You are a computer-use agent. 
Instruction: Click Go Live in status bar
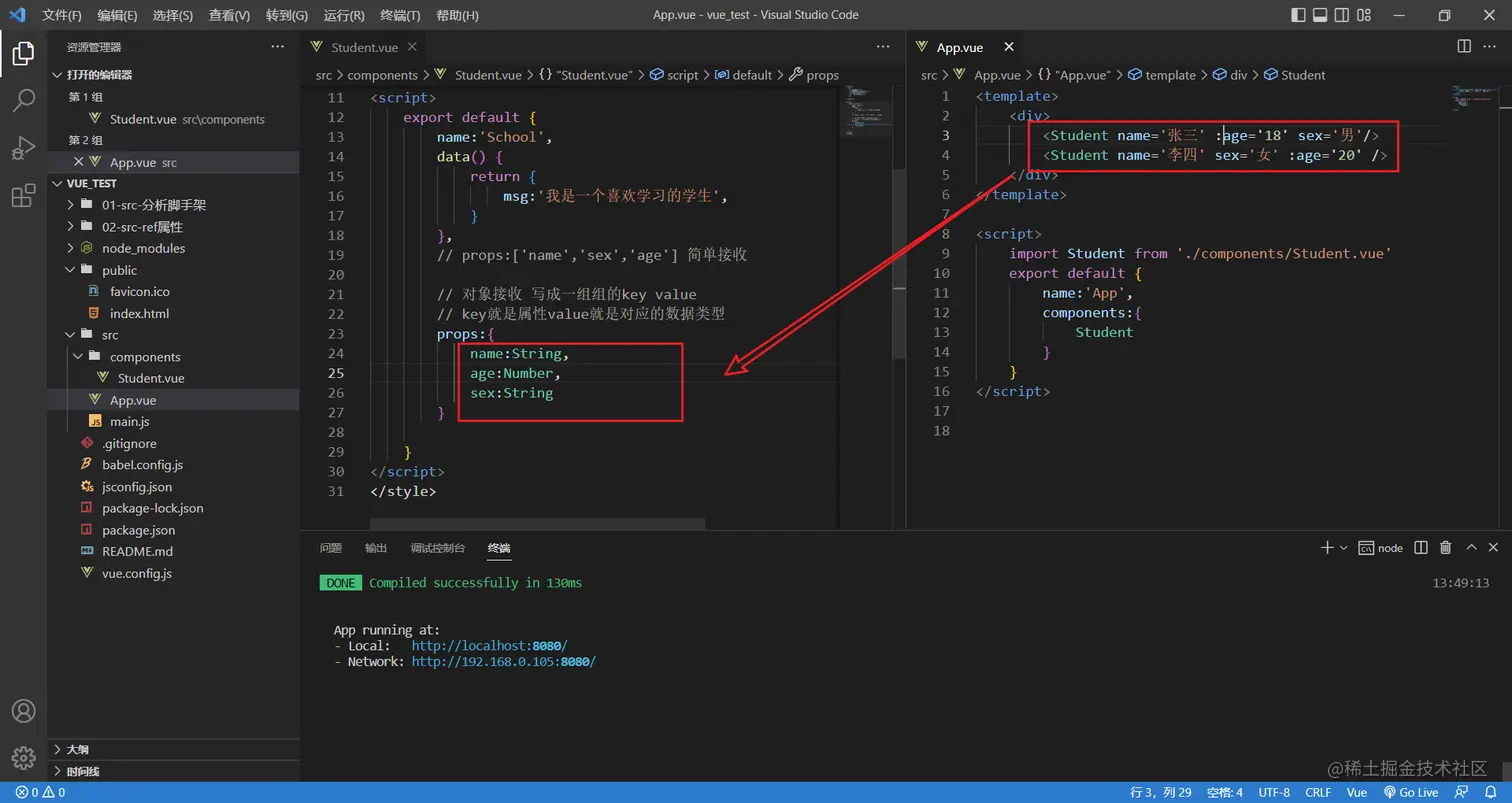click(x=1410, y=792)
